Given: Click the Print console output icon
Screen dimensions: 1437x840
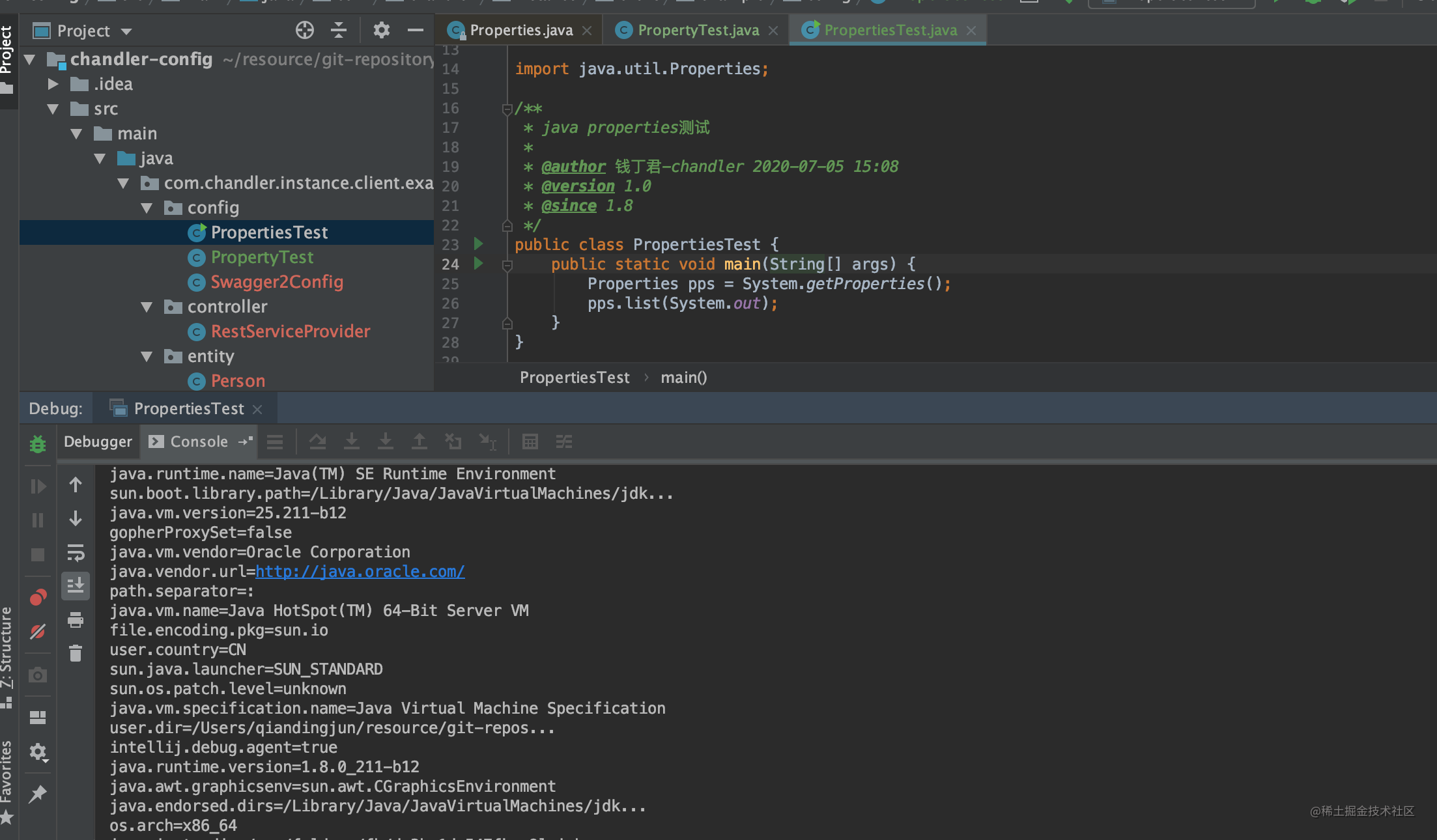Looking at the screenshot, I should [76, 620].
